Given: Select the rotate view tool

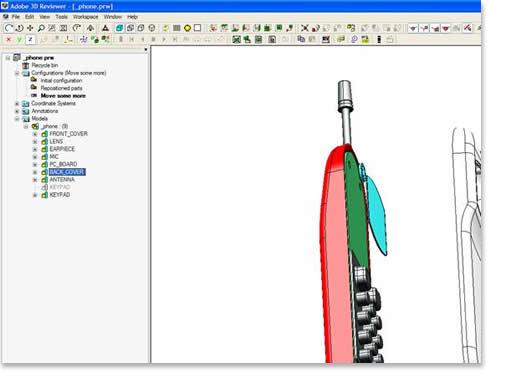Looking at the screenshot, I should (x=9, y=28).
